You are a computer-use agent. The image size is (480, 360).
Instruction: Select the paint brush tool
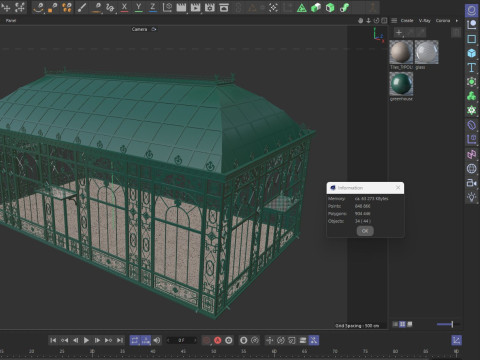(82, 7)
